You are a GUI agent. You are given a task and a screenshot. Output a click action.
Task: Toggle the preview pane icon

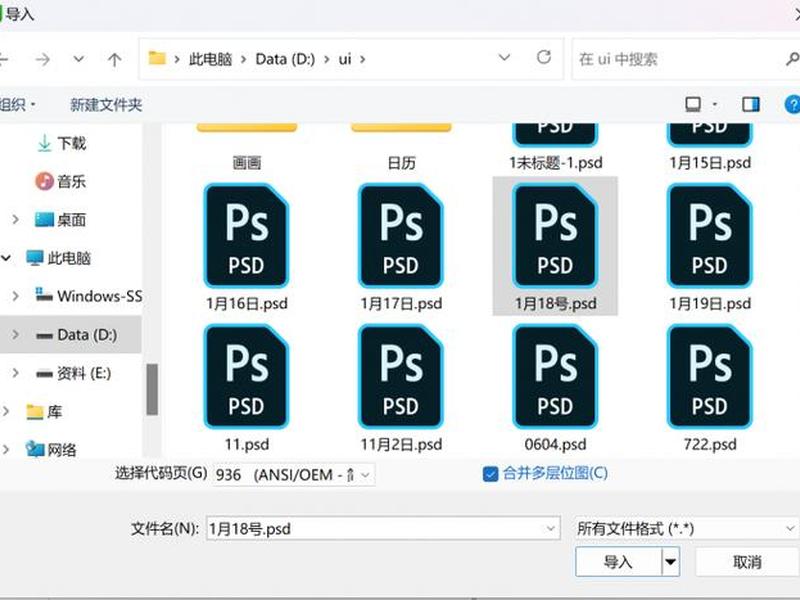pos(751,105)
